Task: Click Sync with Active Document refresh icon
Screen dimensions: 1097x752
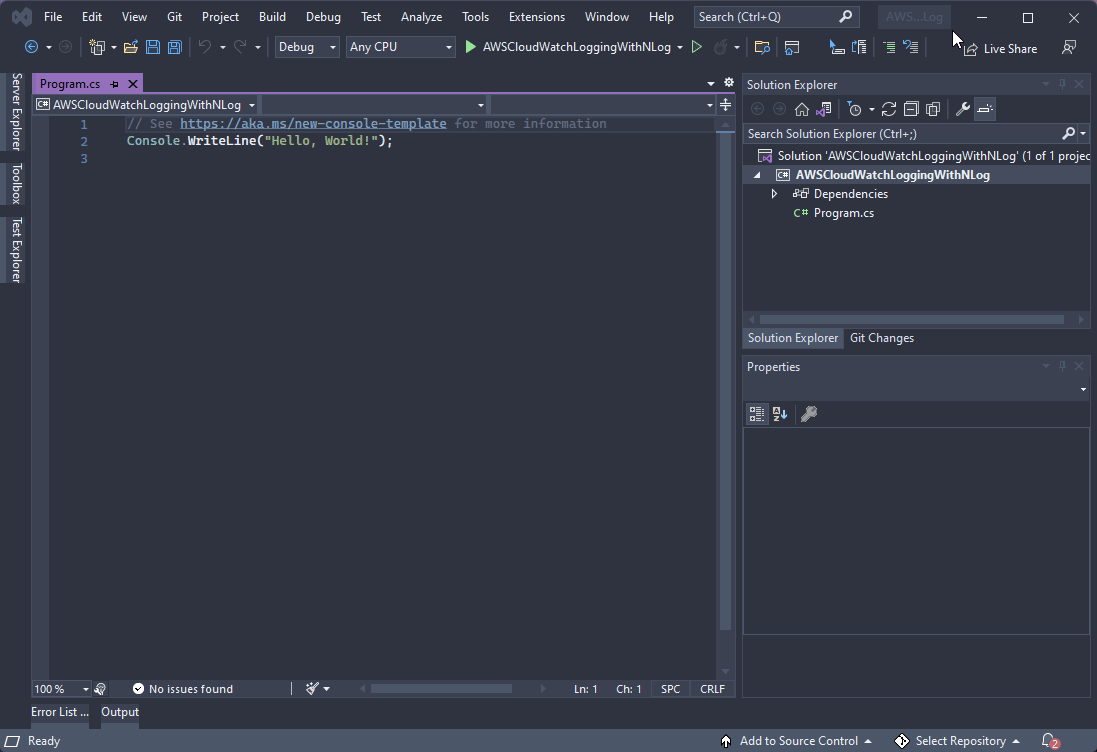Action: (889, 109)
